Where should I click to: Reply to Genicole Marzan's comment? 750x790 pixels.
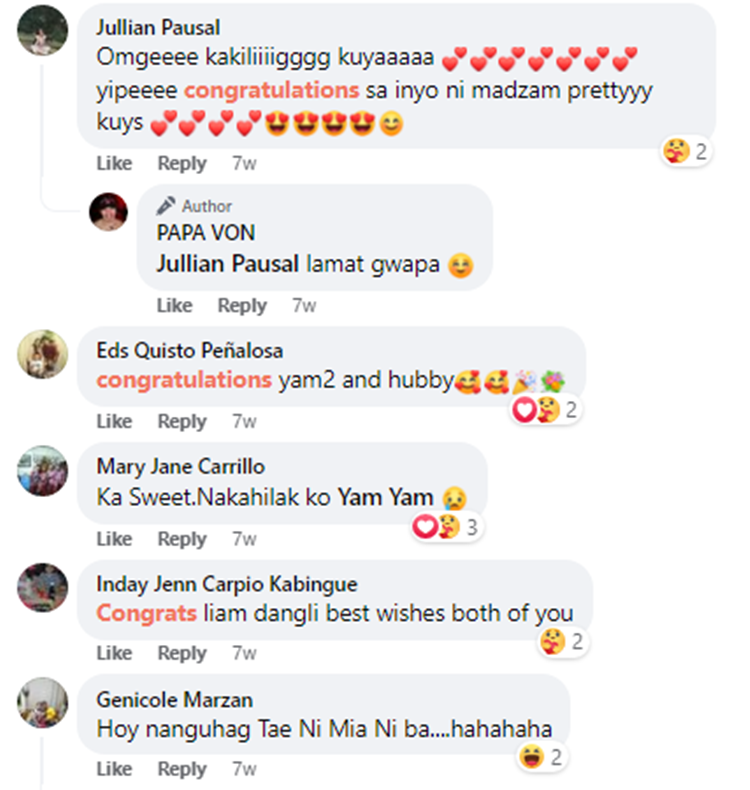click(x=182, y=769)
